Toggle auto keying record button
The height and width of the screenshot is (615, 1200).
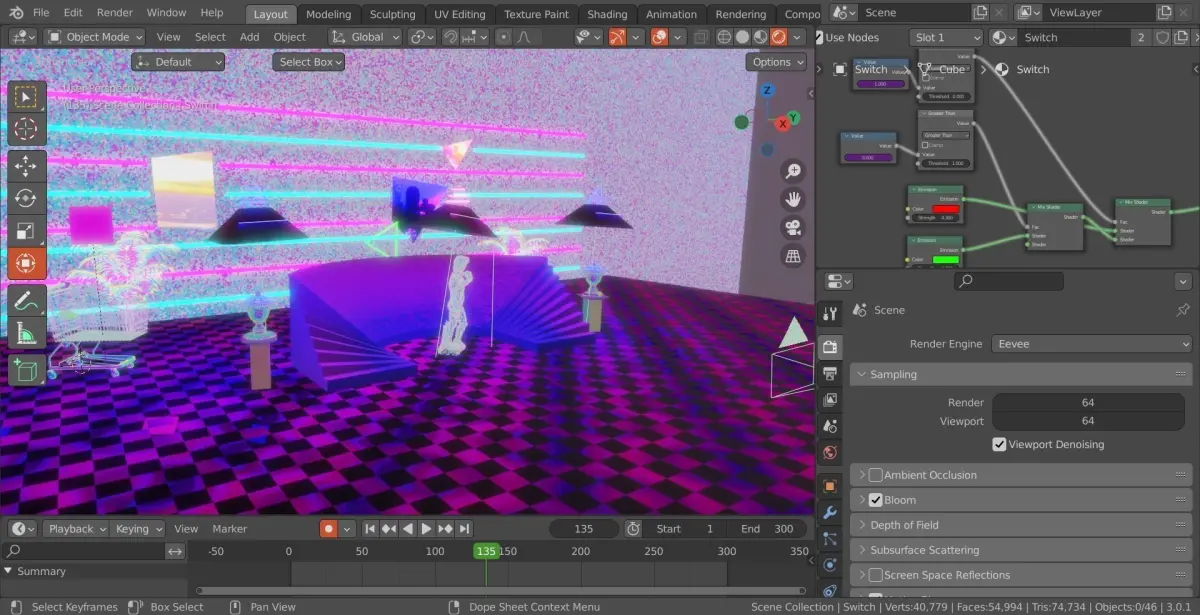[328, 529]
